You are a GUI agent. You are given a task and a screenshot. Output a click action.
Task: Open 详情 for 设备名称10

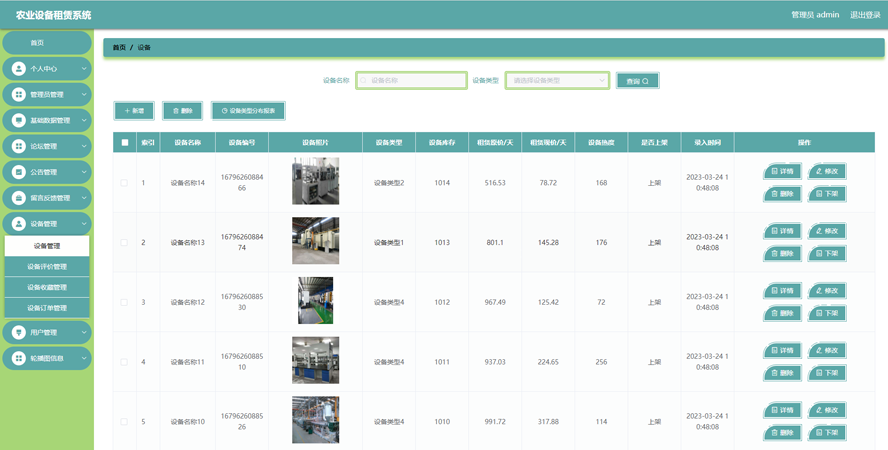(782, 410)
